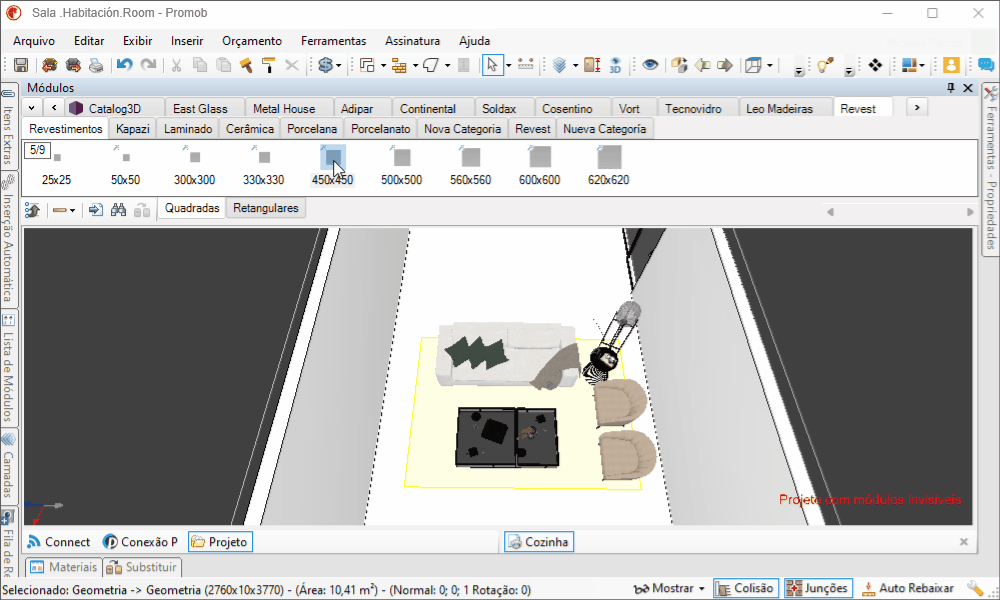Viewport: 1000px width, 600px height.
Task: Toggle the Colisão option
Action: 746,589
